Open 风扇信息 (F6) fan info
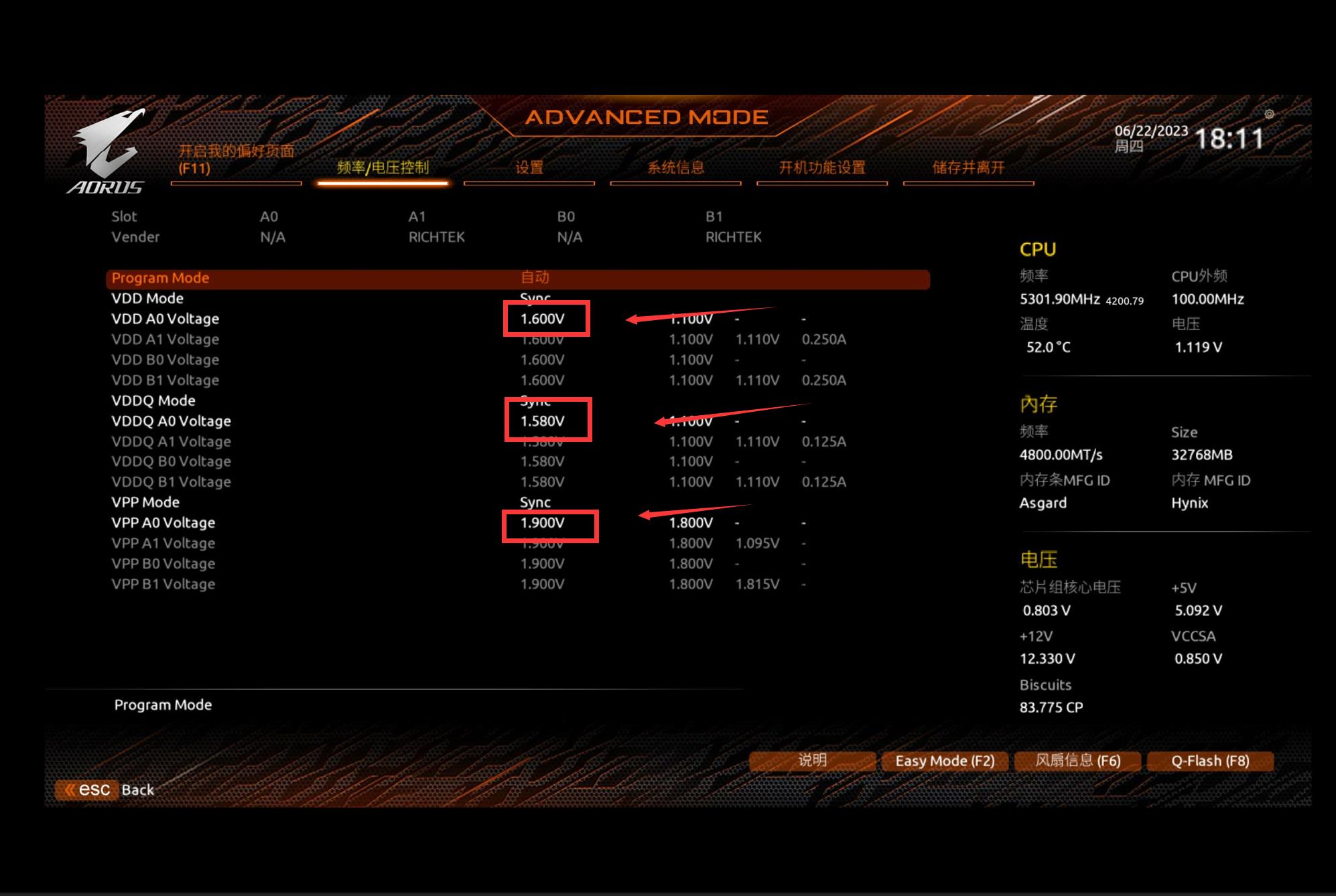This screenshot has width=1336, height=896. point(1077,761)
